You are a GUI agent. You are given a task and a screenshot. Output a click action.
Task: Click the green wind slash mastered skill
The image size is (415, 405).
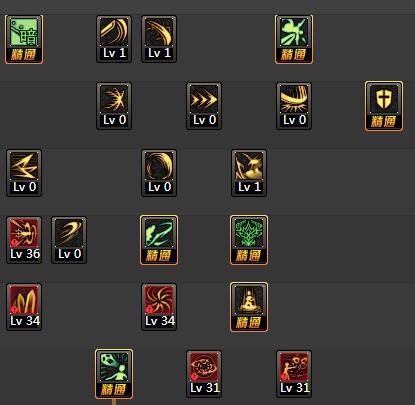159,240
